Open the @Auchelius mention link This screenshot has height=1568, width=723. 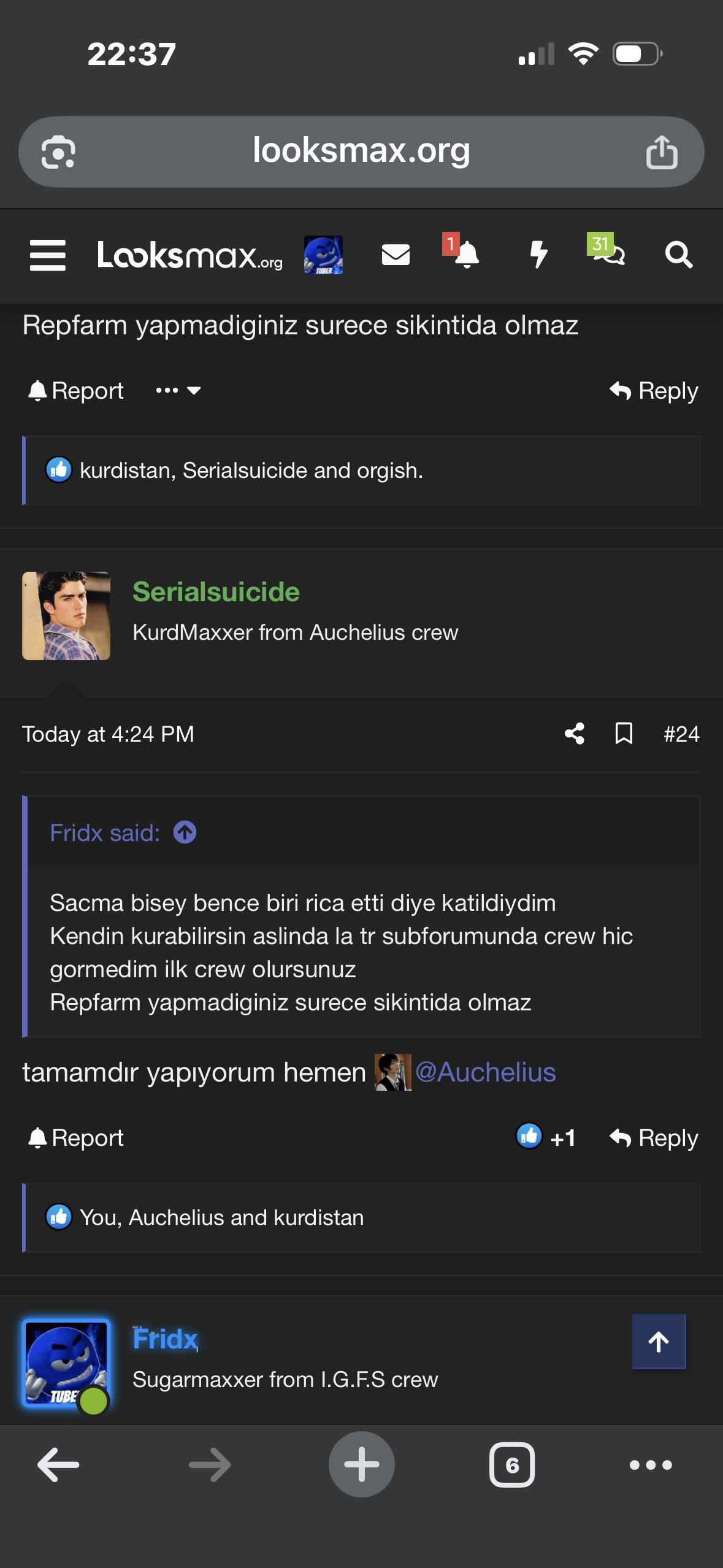485,1072
